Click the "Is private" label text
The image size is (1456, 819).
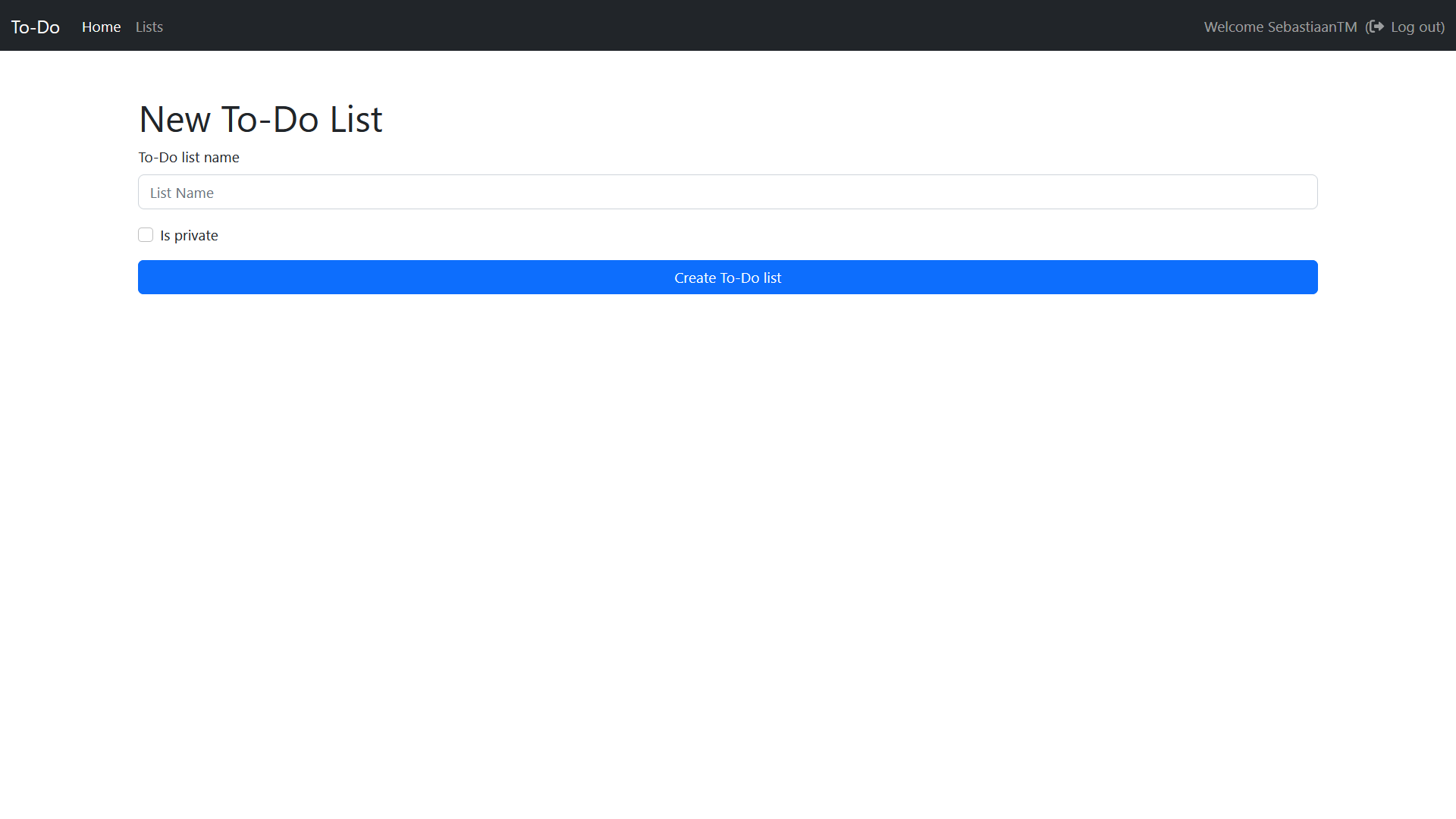(189, 236)
